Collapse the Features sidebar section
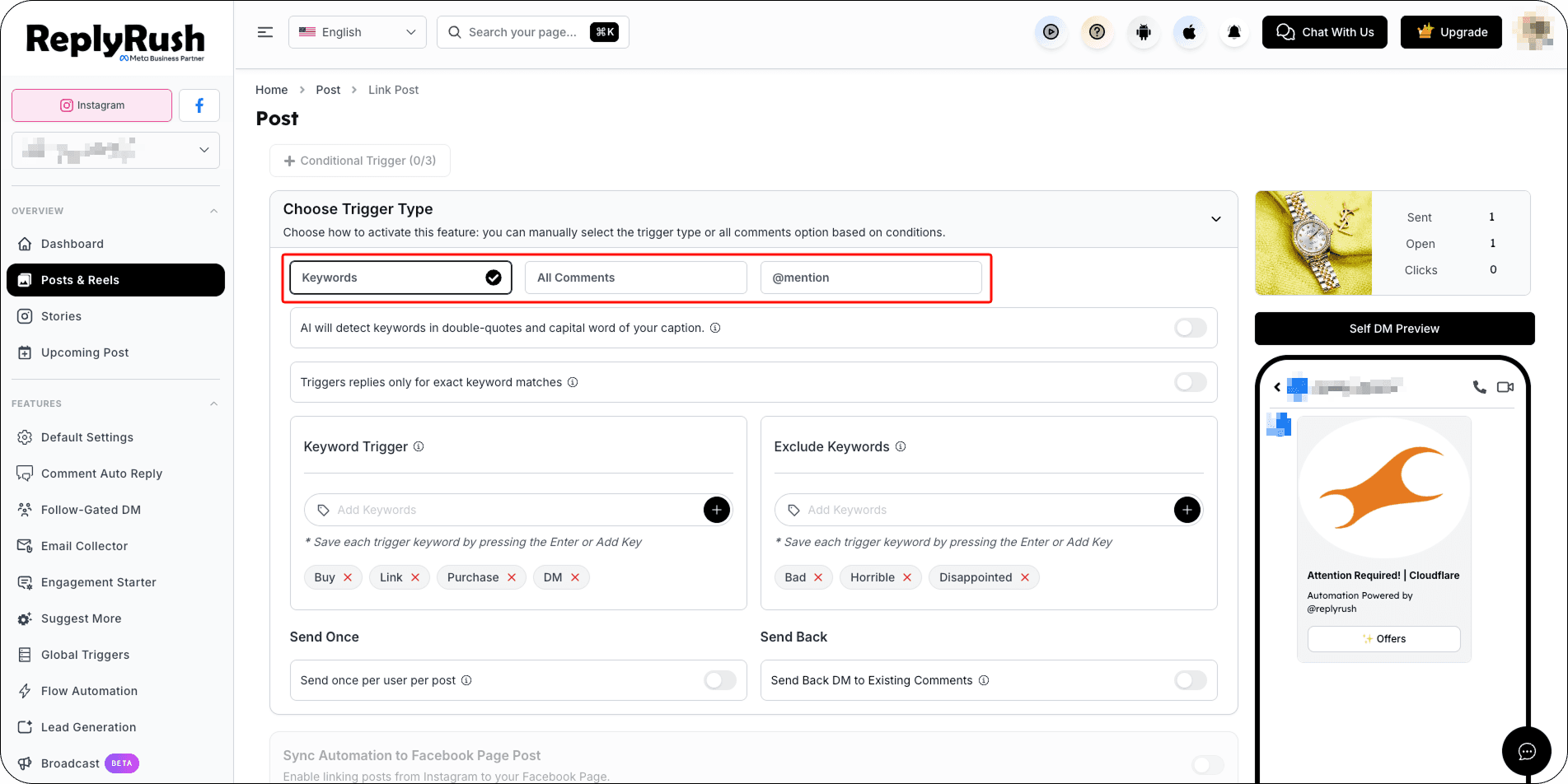1568x784 pixels. pyautogui.click(x=214, y=404)
